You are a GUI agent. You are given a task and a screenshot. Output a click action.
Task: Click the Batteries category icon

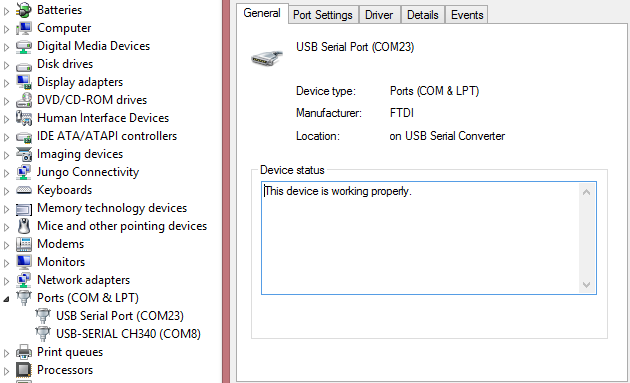point(24,10)
